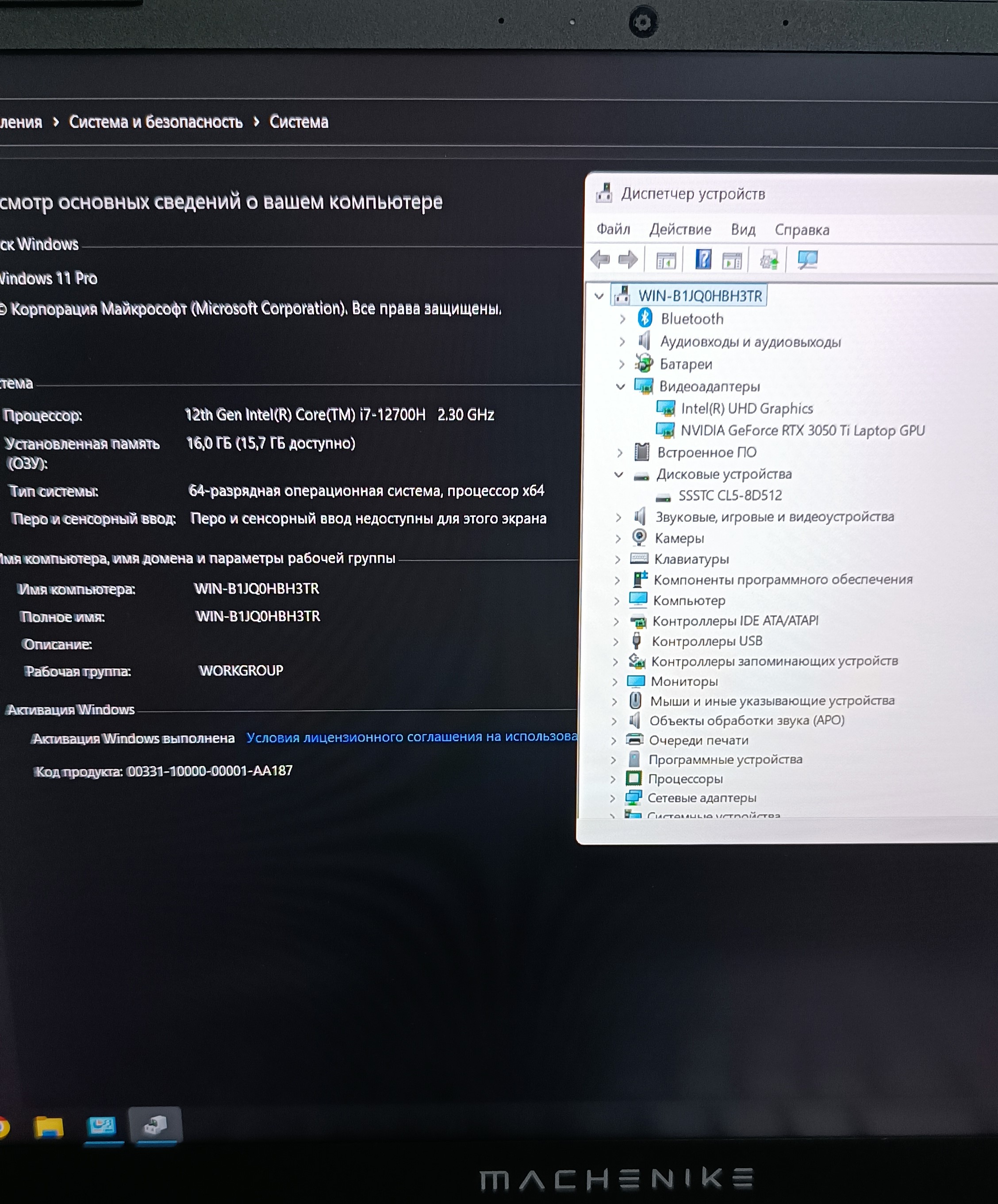This screenshot has width=998, height=1204.
Task: Click the Back arrow in Device Manager toolbar
Action: 599,260
